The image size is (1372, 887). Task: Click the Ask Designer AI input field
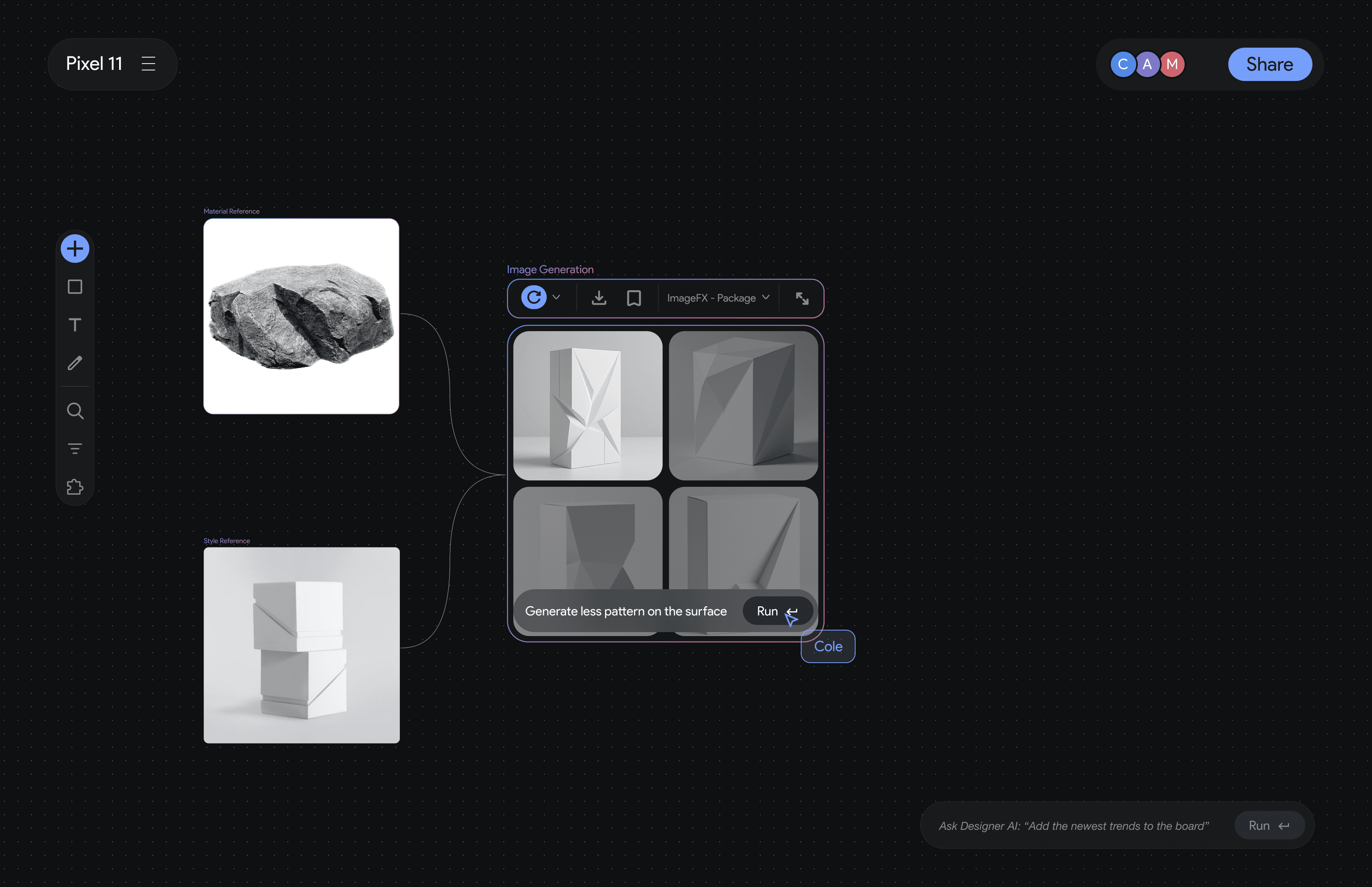tap(1073, 826)
